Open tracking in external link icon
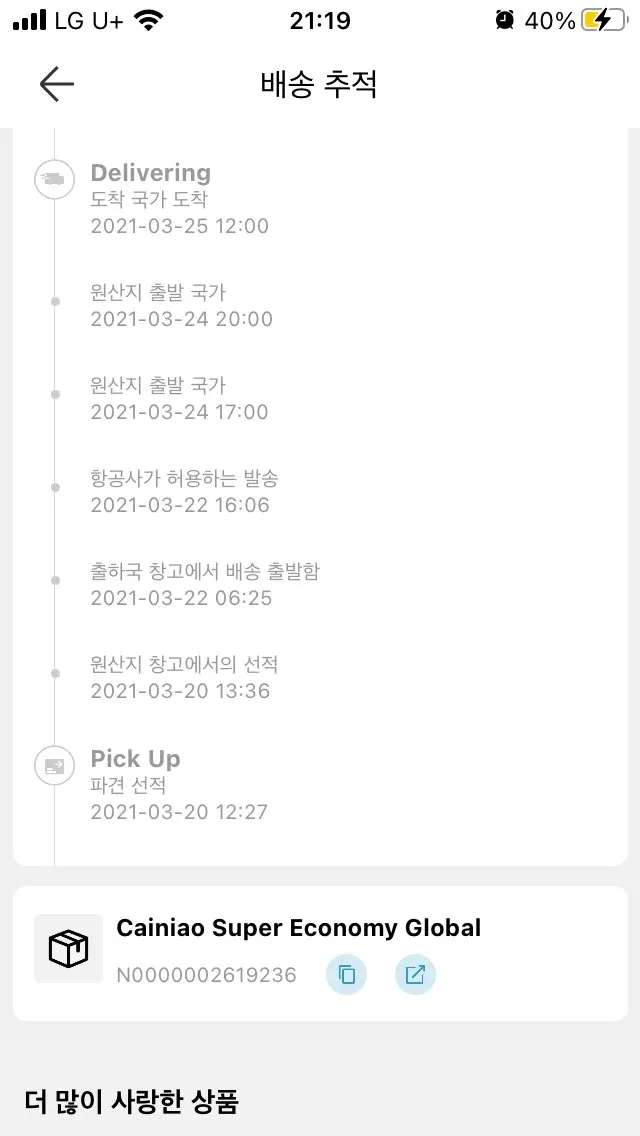 pos(415,975)
